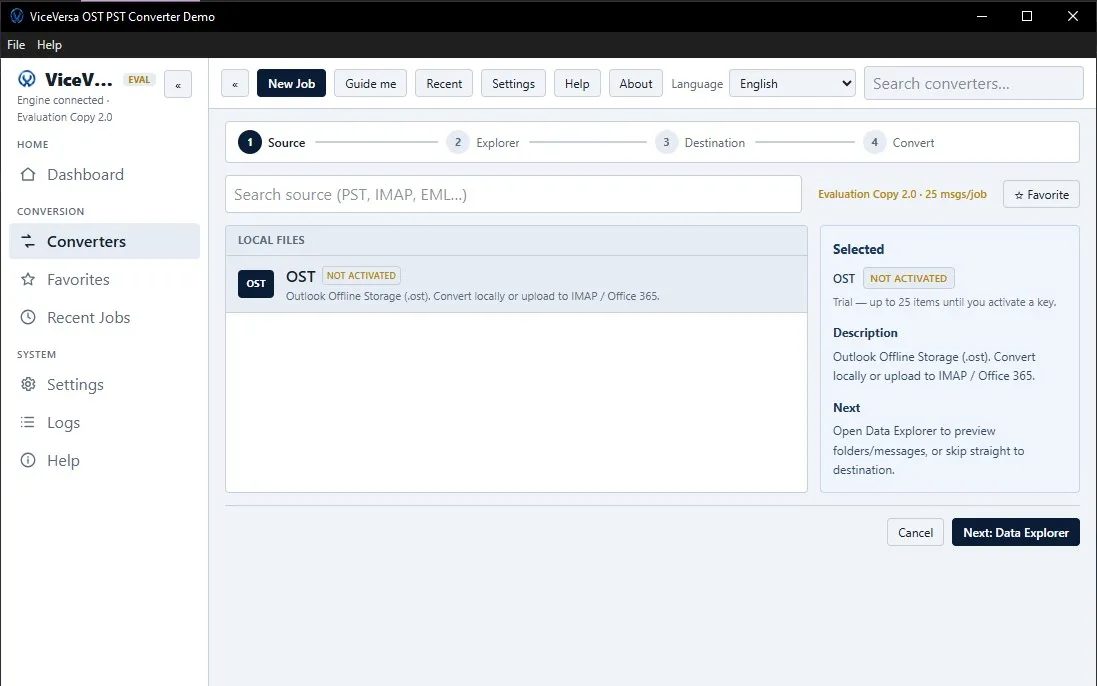This screenshot has width=1097, height=686.
Task: Click NOT ACTIVATED badge in OST list row
Action: 361,276
